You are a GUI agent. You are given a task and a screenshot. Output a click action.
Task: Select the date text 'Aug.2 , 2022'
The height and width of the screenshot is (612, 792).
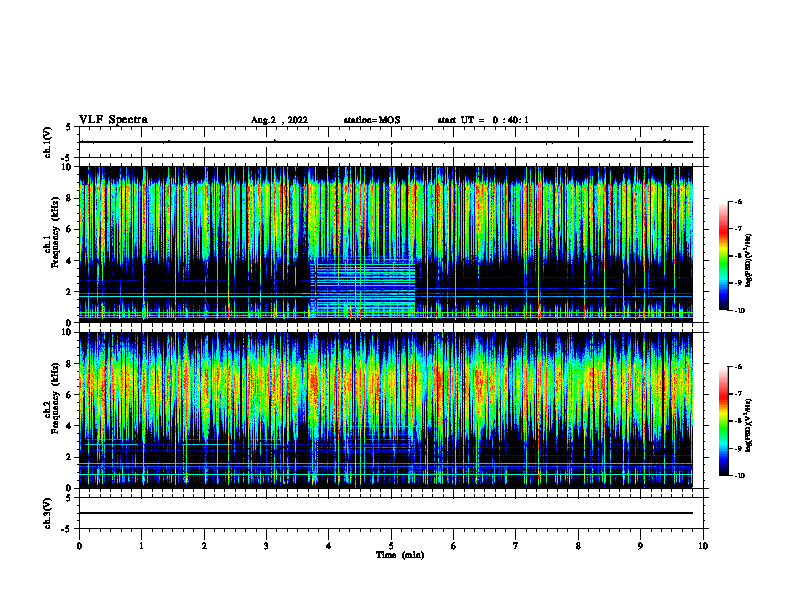pyautogui.click(x=279, y=120)
